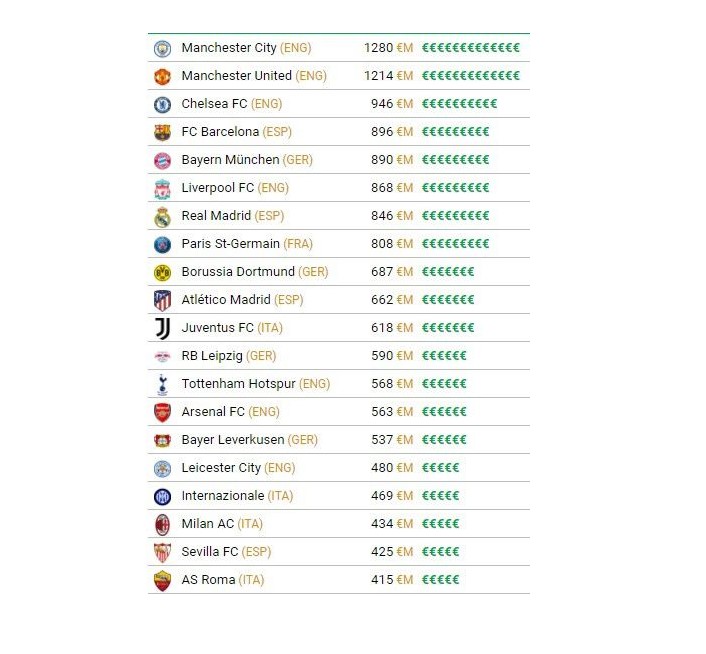This screenshot has height=654, width=706.
Task: Click the Paris St-Germain logo icon
Action: click(162, 244)
